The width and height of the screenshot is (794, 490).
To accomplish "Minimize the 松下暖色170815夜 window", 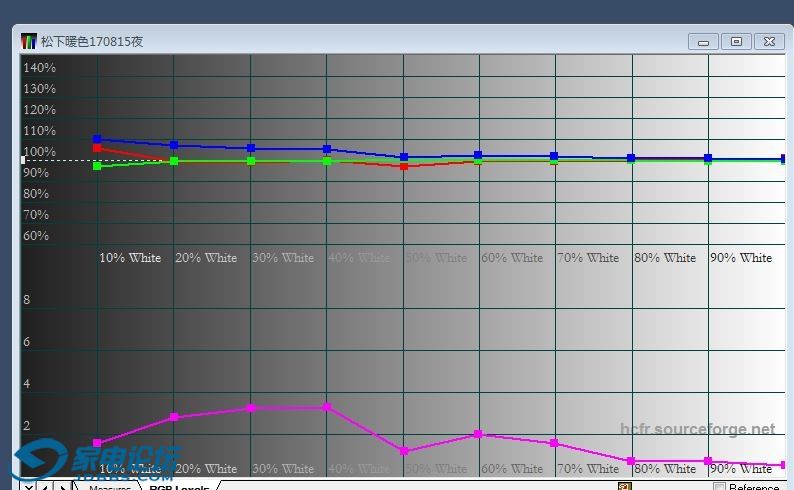I will coord(703,41).
